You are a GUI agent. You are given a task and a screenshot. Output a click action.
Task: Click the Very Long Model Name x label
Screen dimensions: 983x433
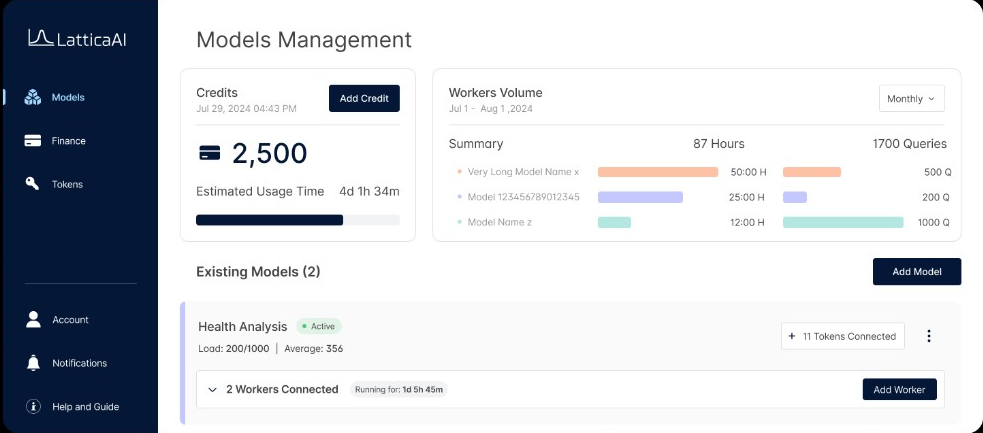tap(523, 172)
